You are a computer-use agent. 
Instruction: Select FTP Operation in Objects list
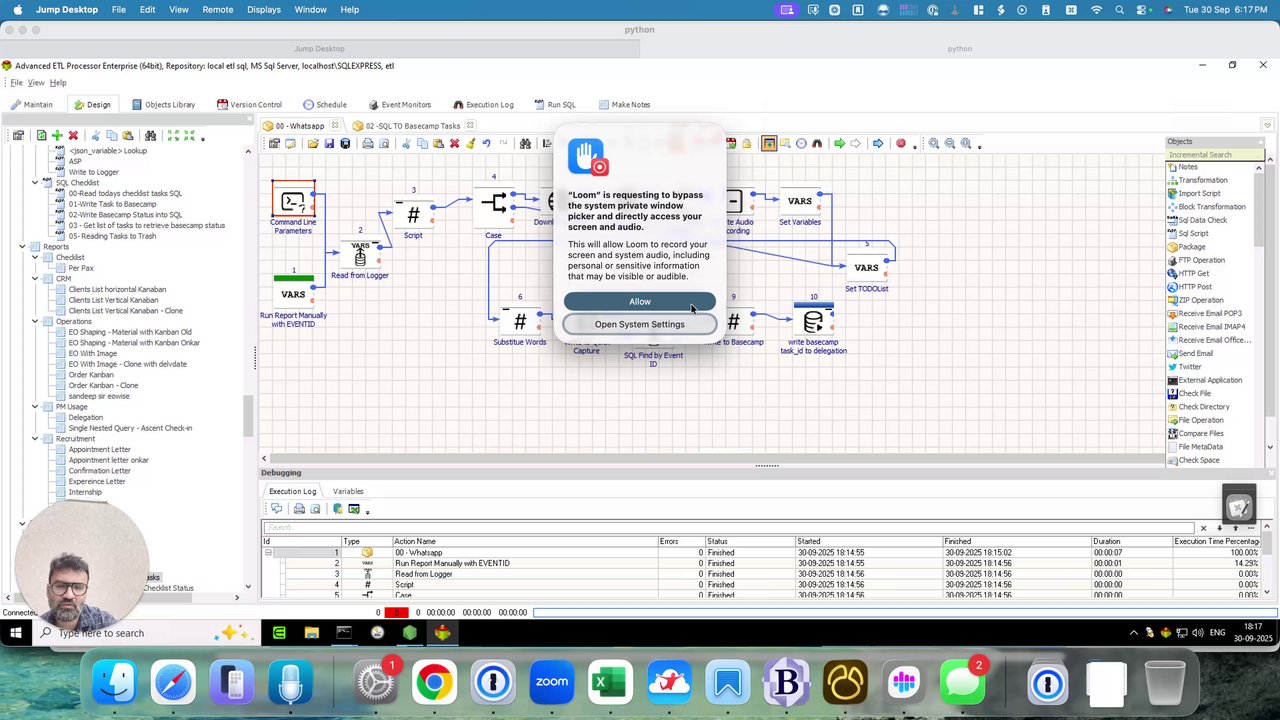(x=1201, y=260)
